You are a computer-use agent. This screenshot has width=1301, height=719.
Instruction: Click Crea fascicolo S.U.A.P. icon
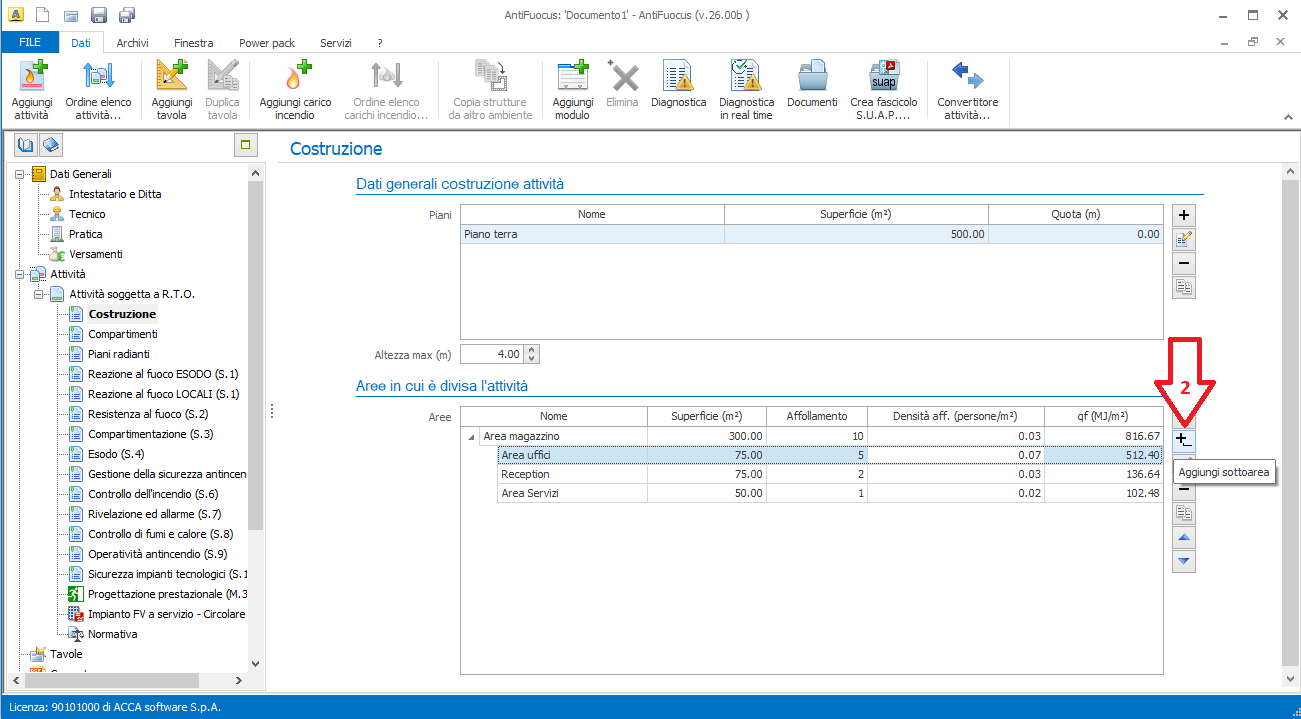pyautogui.click(x=883, y=88)
